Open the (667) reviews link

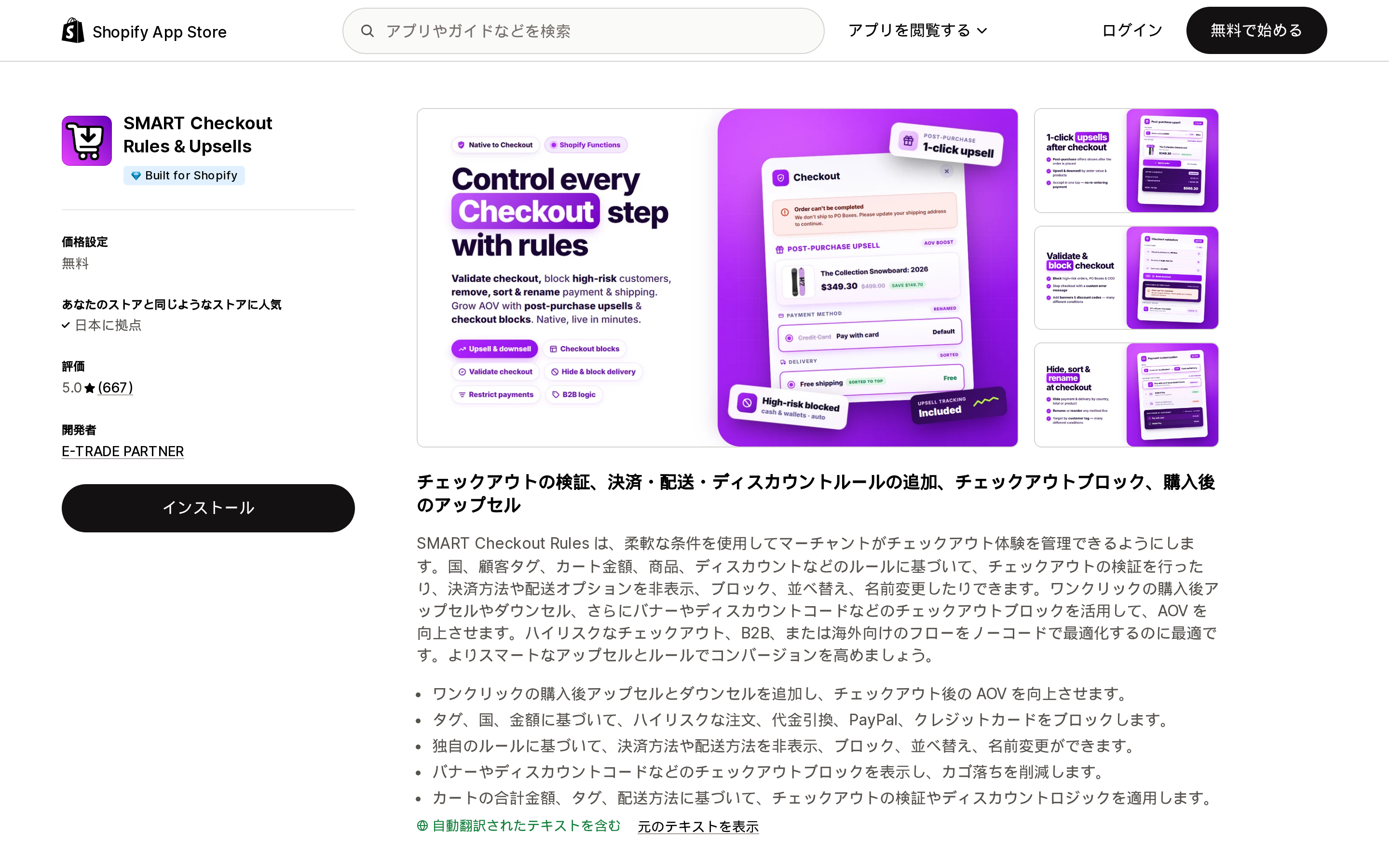pyautogui.click(x=115, y=388)
